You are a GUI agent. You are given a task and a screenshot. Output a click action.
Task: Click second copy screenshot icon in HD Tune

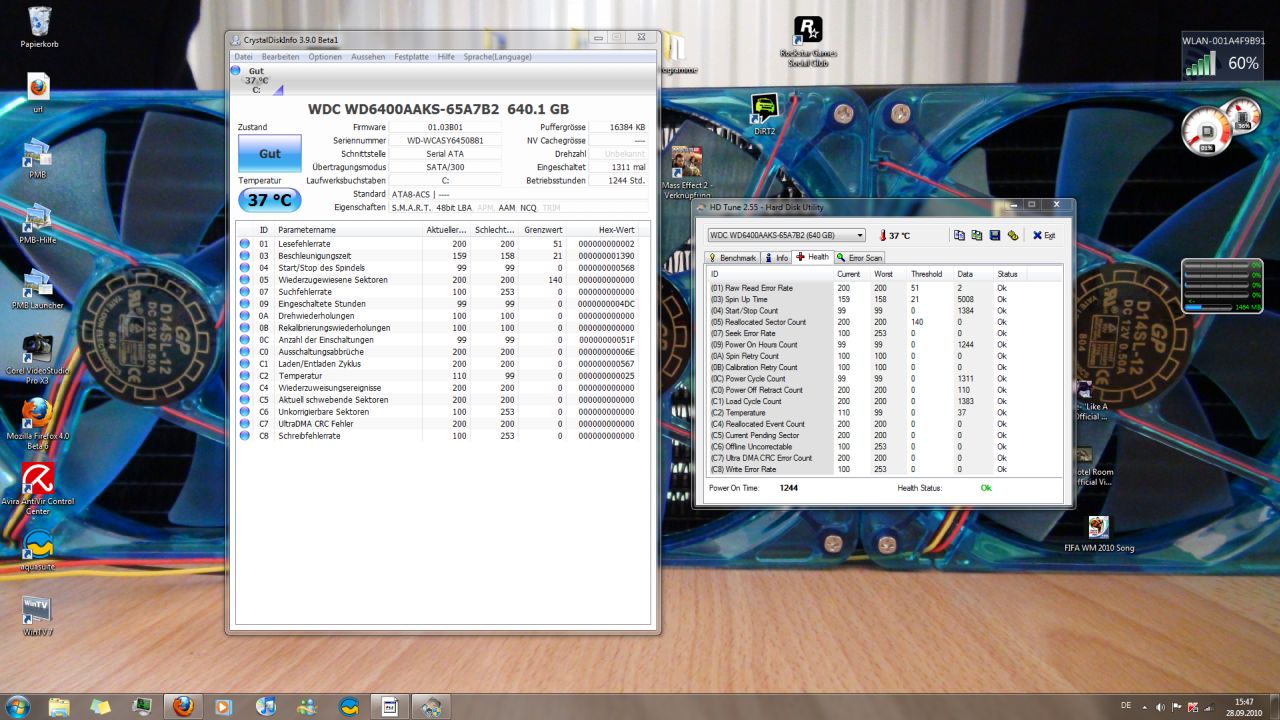977,235
